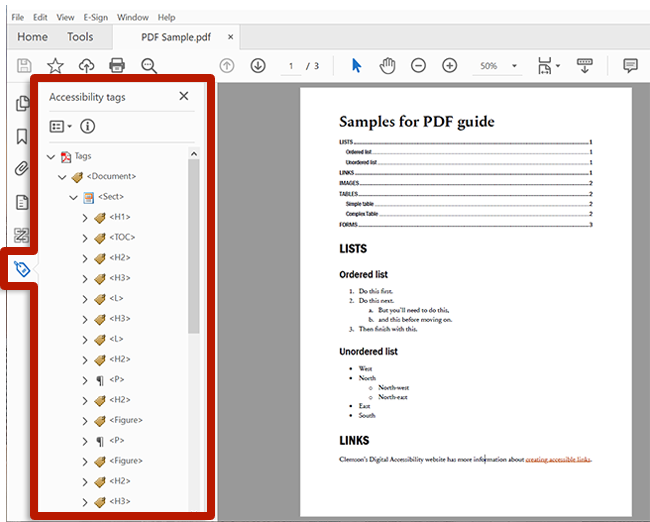Click the Ordered list subheading in the document

(363, 274)
